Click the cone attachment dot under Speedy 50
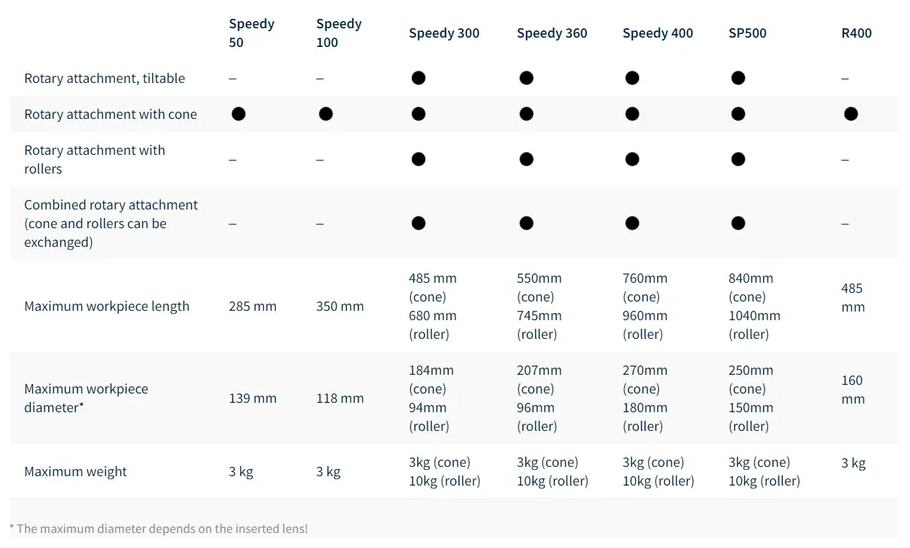Viewport: 910px width, 548px height. (x=238, y=114)
